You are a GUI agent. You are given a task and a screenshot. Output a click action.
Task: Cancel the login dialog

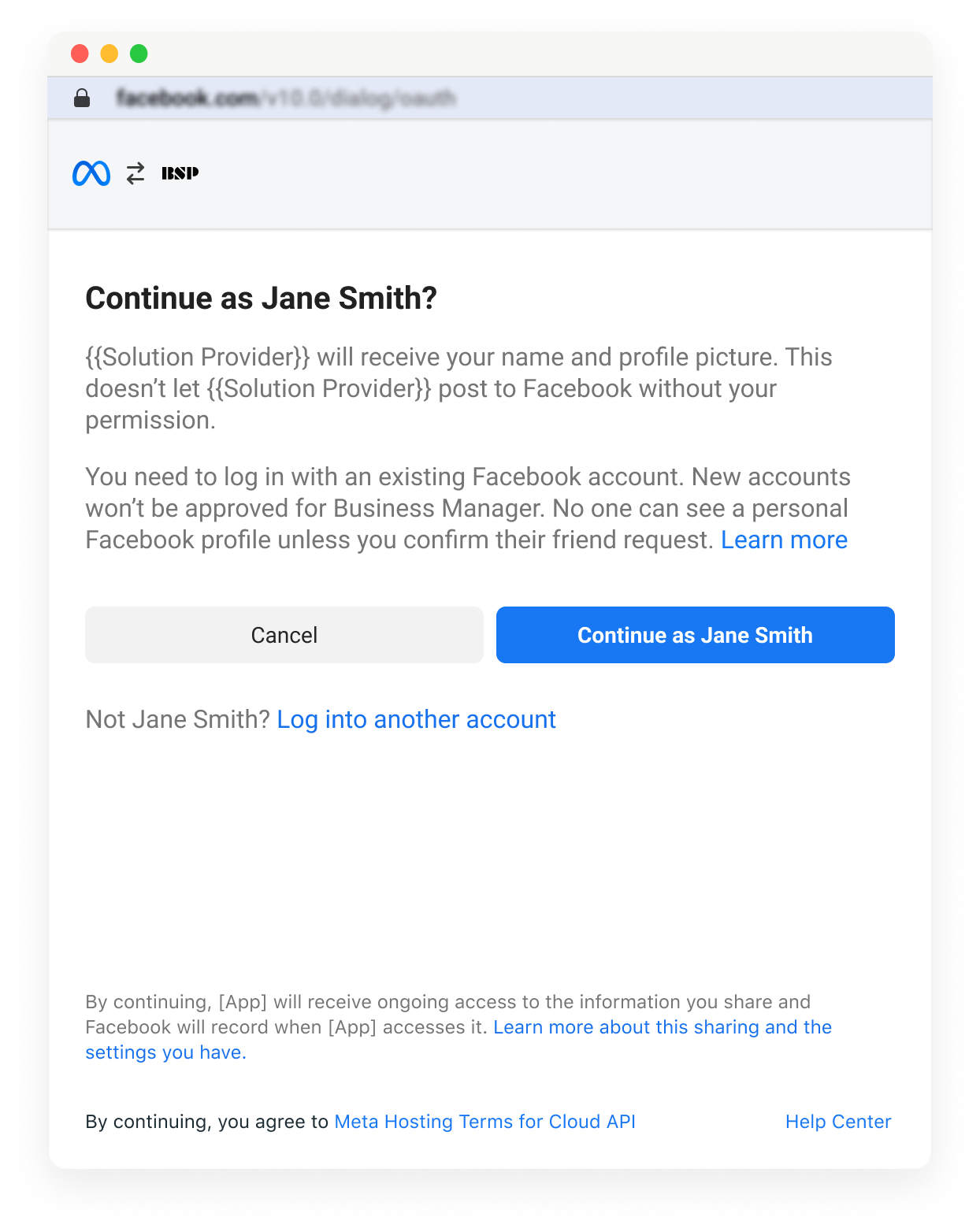pyautogui.click(x=284, y=635)
